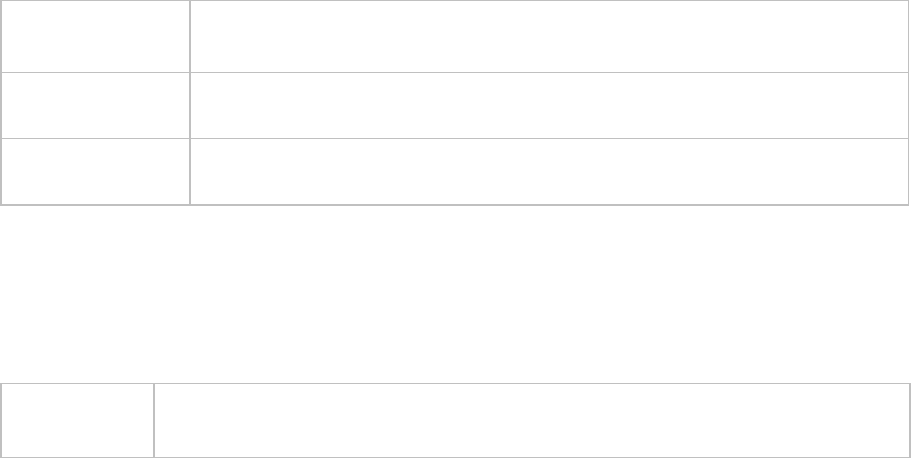The image size is (911, 458).
Task: Click the blank area between the two tables
Action: point(454,294)
